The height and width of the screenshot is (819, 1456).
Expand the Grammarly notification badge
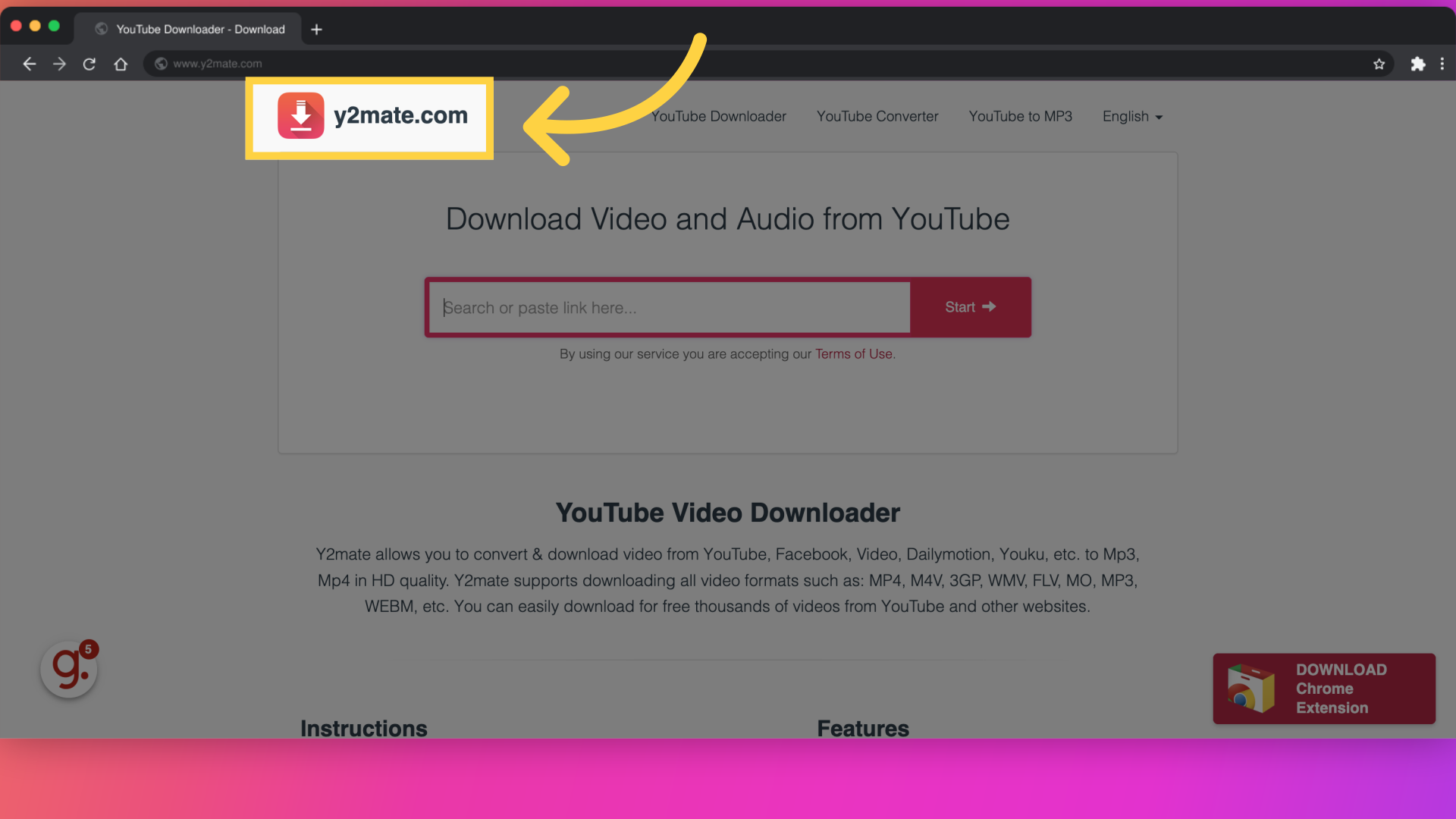coord(87,650)
